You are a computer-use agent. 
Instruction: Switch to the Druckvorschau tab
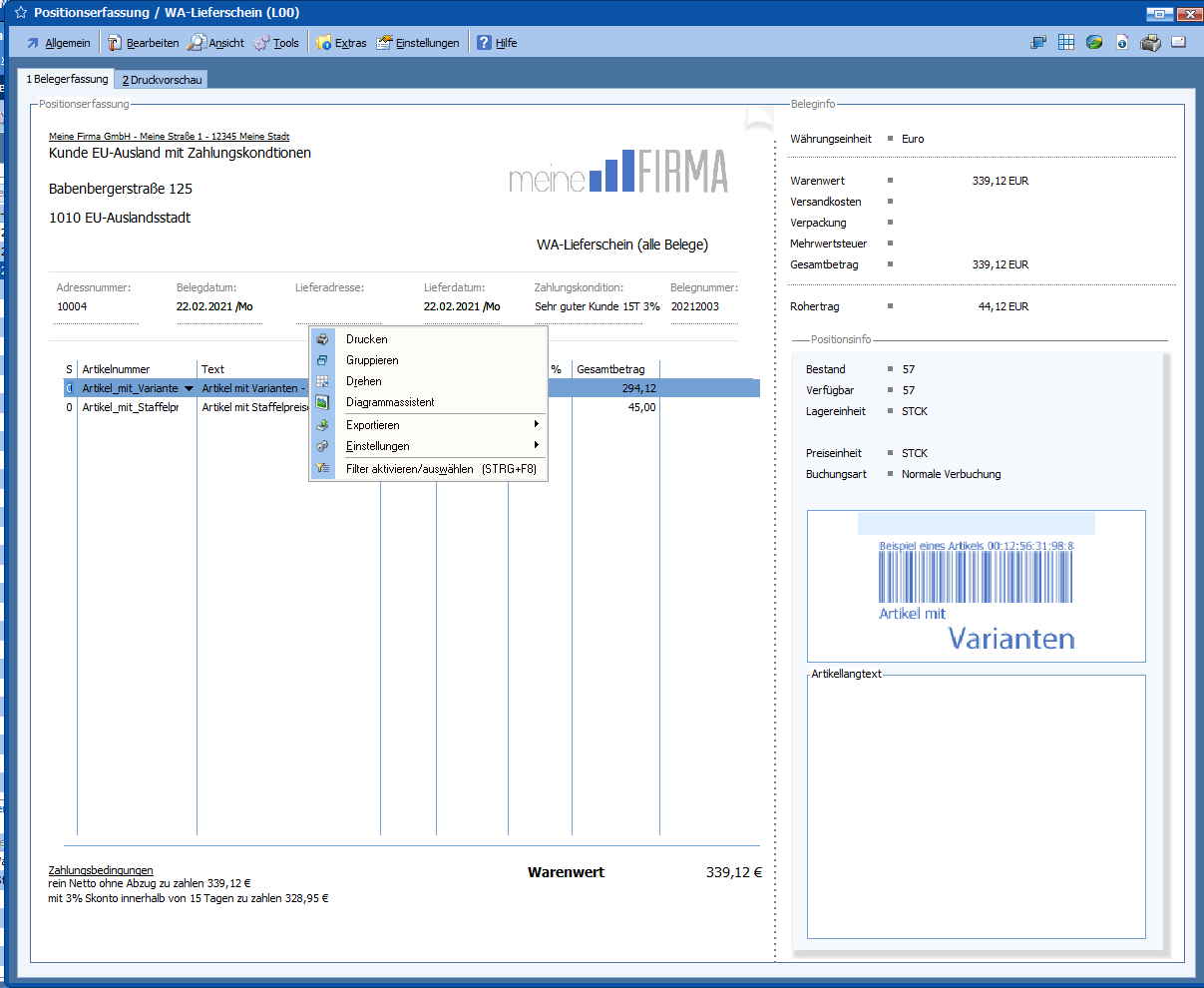point(162,80)
